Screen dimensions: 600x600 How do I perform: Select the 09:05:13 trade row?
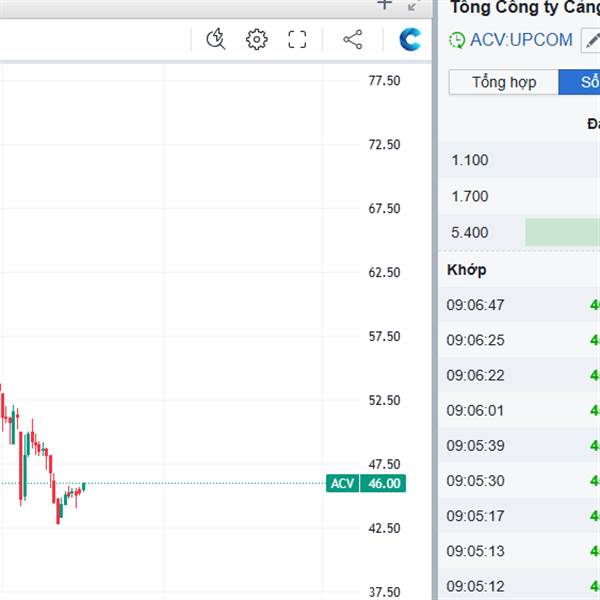point(519,551)
